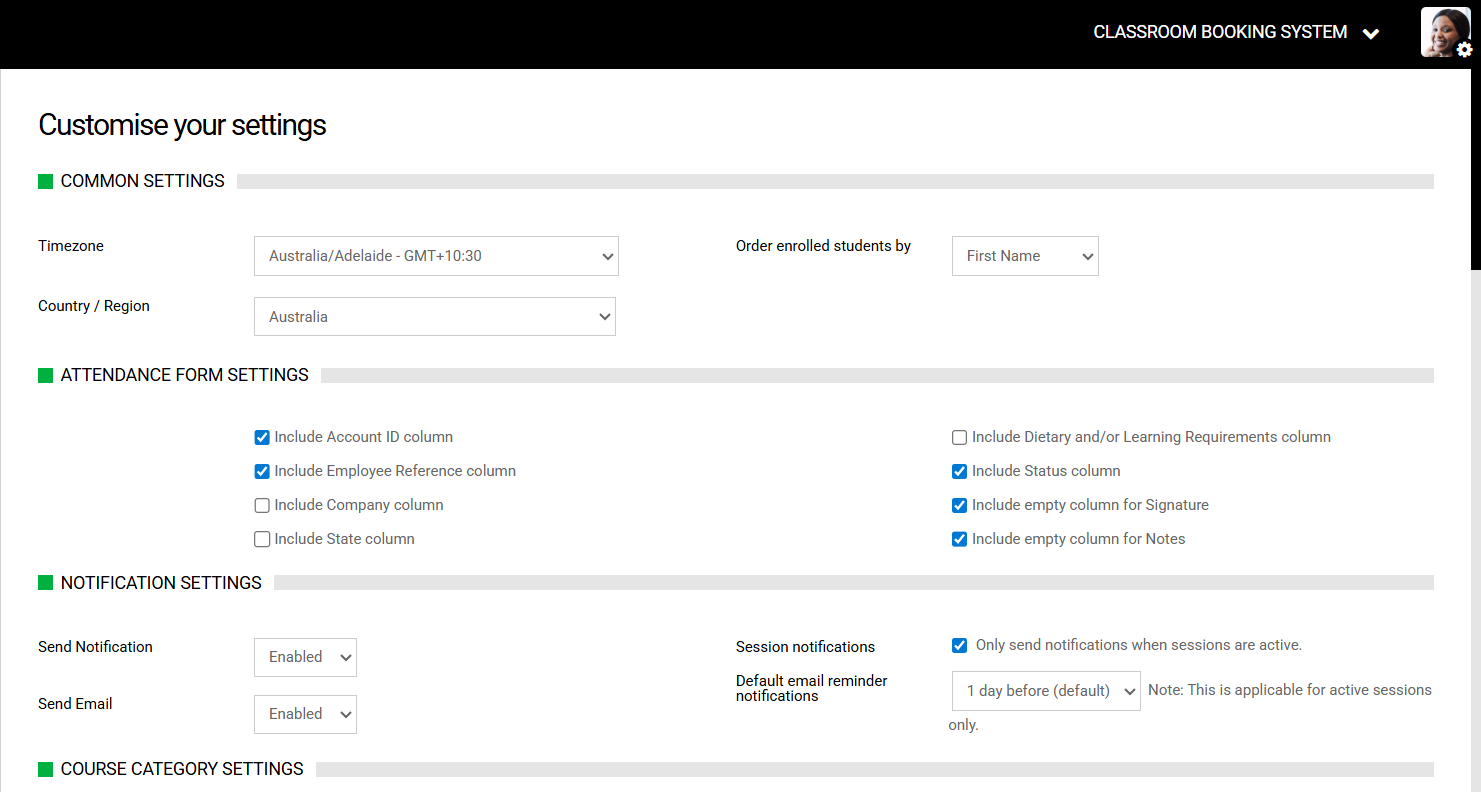Uncheck Include Account ID column
The image size is (1481, 792).
click(x=262, y=437)
